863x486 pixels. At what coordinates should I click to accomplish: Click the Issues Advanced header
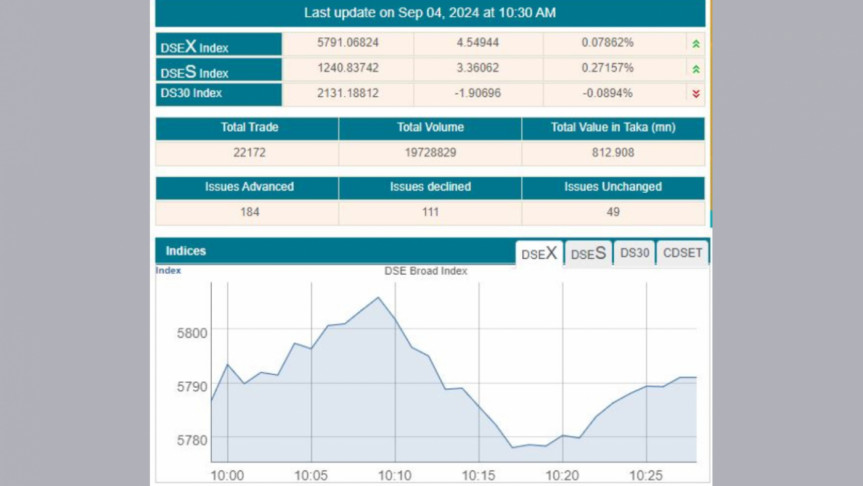pyautogui.click(x=249, y=187)
